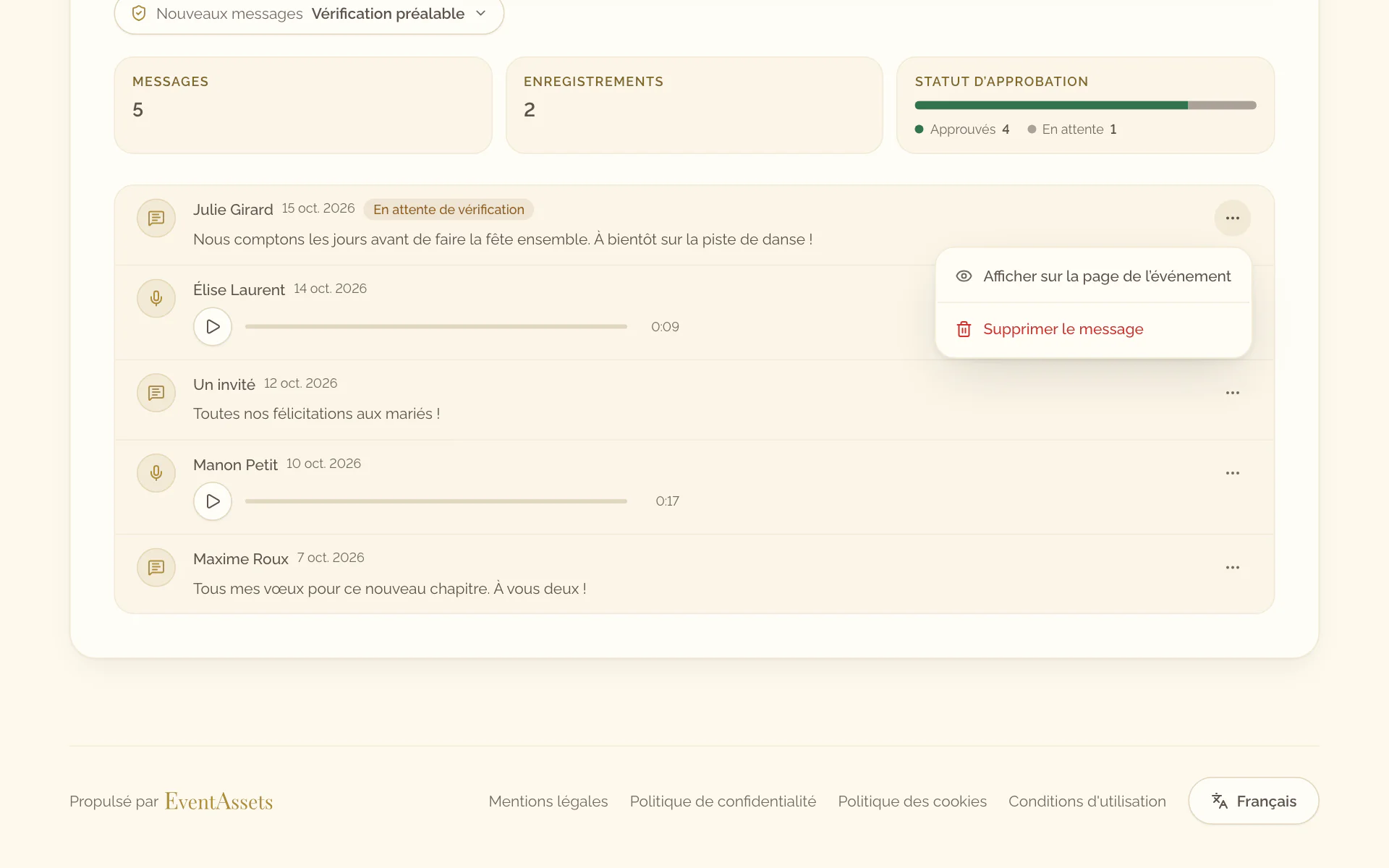The width and height of the screenshot is (1389, 868).
Task: Seek in Manon Petit's audio progress bar
Action: (436, 501)
